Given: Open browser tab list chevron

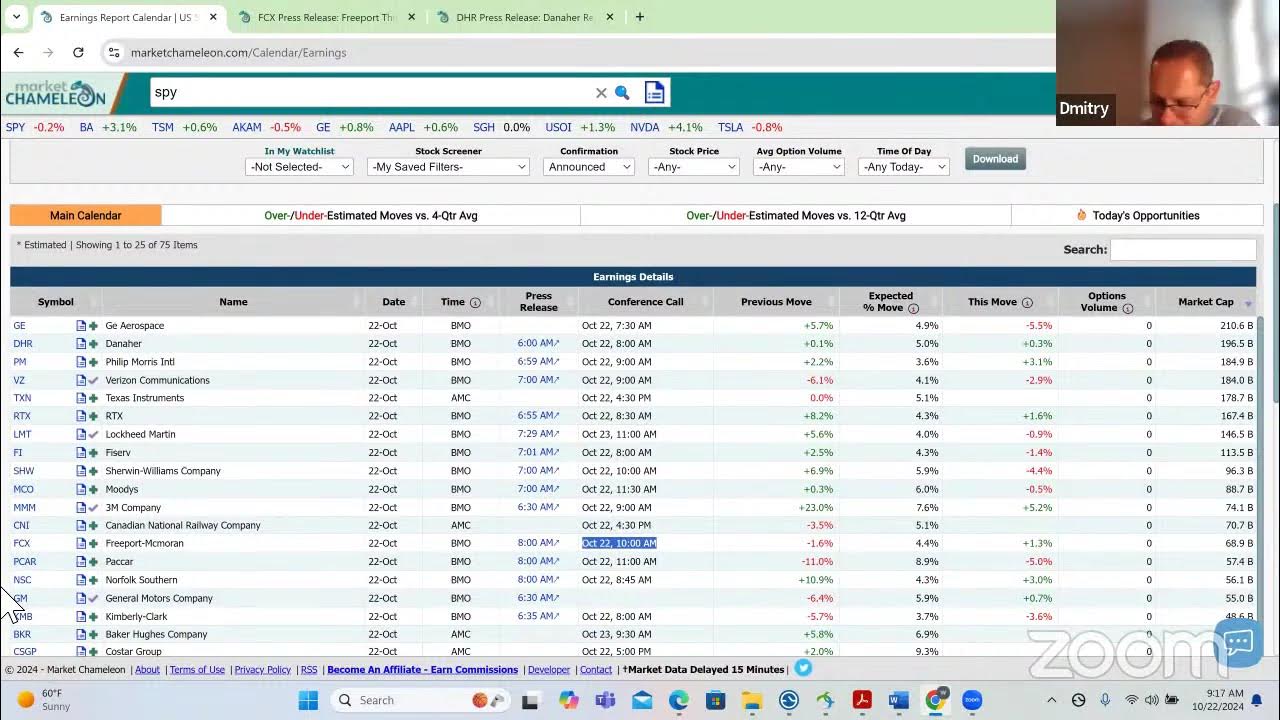Looking at the screenshot, I should point(16,17).
